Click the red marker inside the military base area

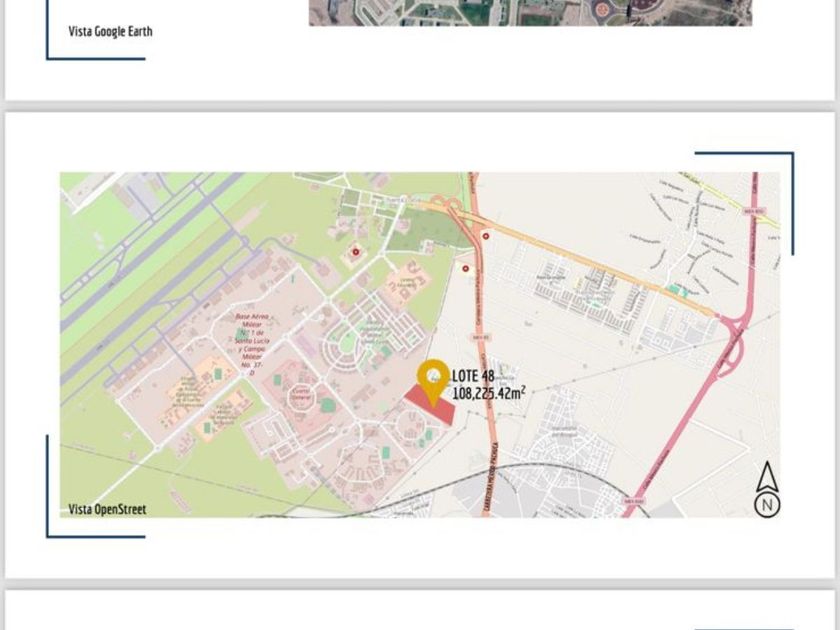tap(356, 252)
